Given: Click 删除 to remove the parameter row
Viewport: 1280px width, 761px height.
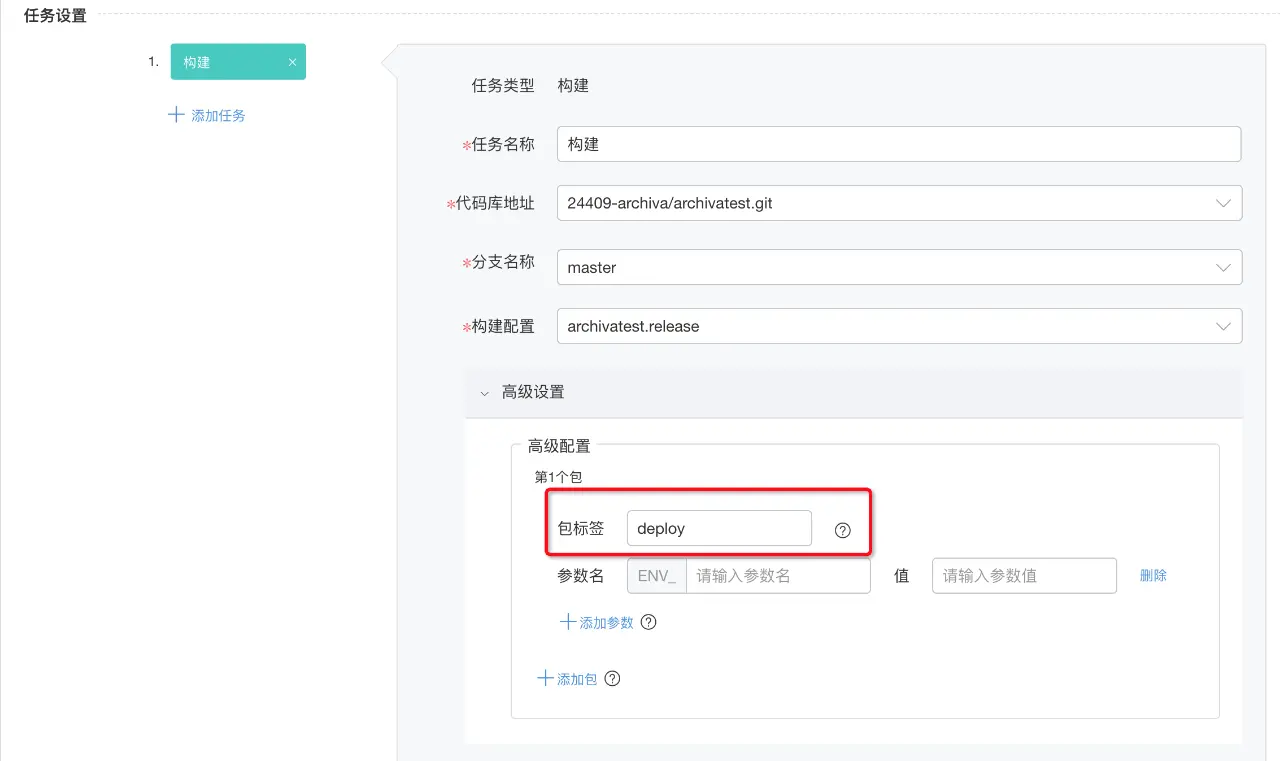Looking at the screenshot, I should click(x=1153, y=575).
